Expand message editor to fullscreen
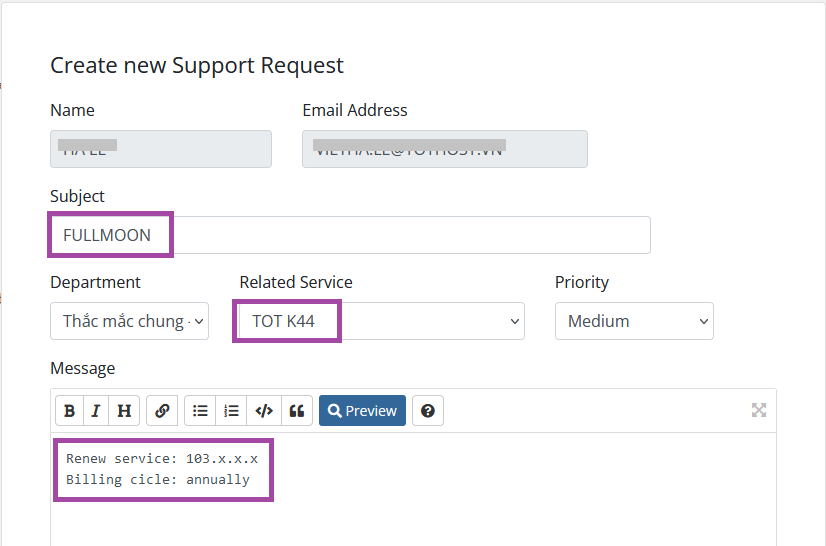 pyautogui.click(x=759, y=410)
